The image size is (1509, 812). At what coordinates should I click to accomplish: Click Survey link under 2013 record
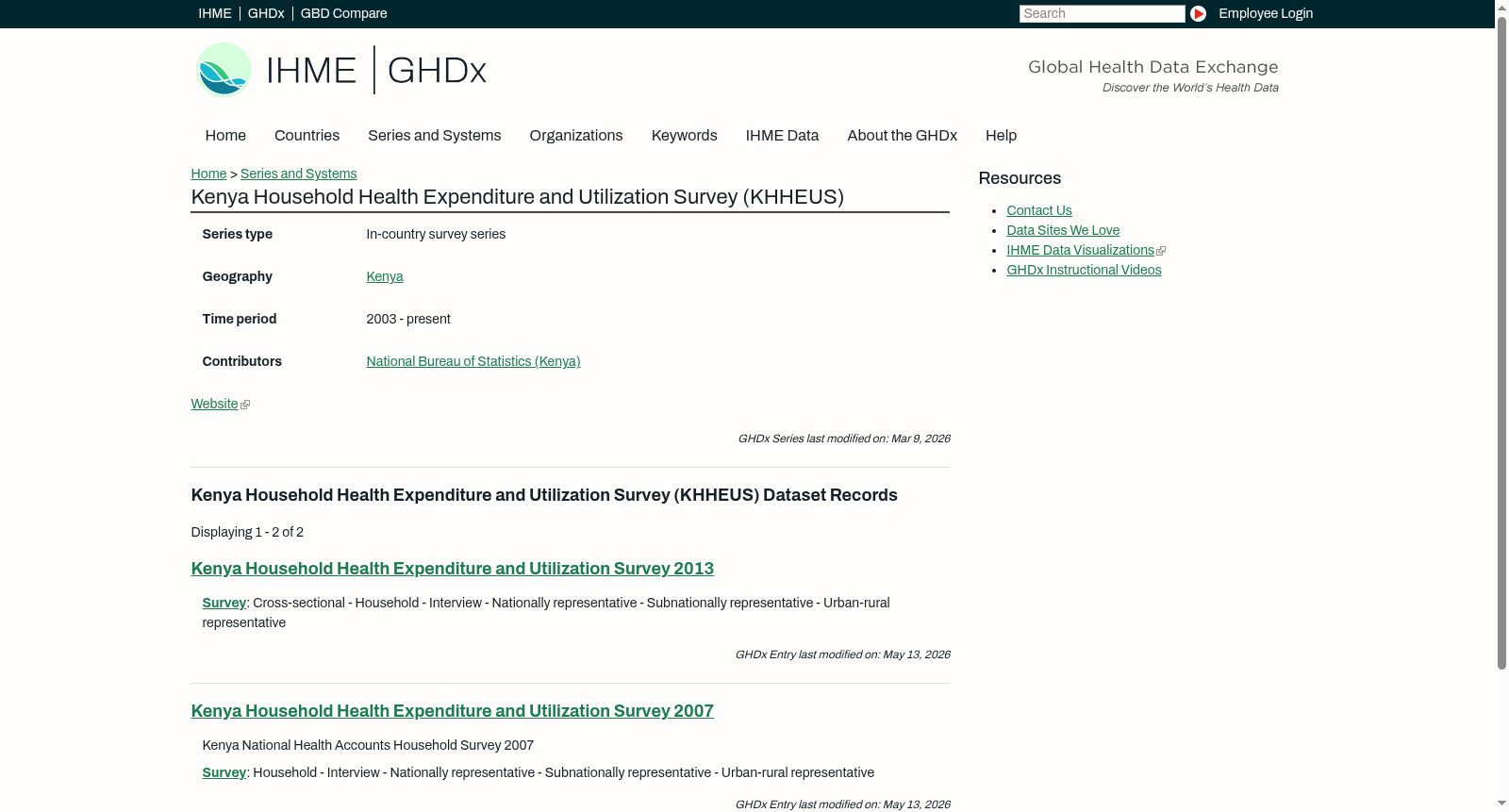pos(224,603)
